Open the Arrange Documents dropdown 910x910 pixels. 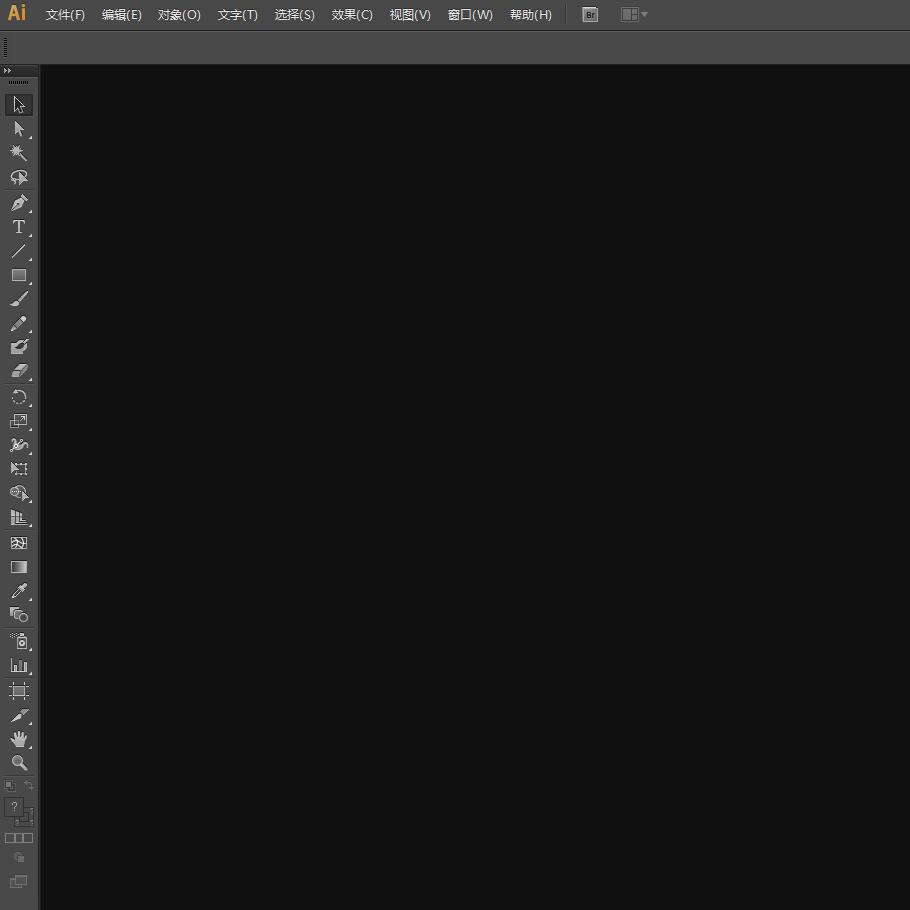point(634,15)
